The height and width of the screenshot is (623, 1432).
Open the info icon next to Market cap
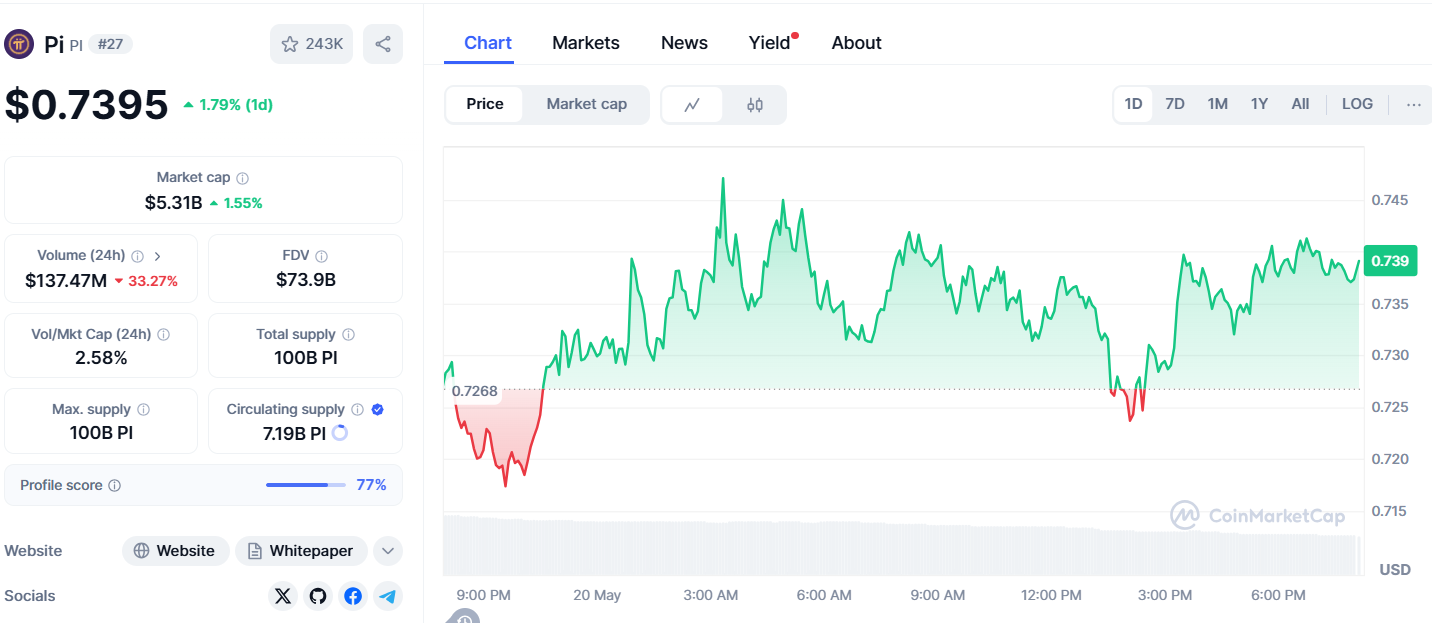[243, 178]
